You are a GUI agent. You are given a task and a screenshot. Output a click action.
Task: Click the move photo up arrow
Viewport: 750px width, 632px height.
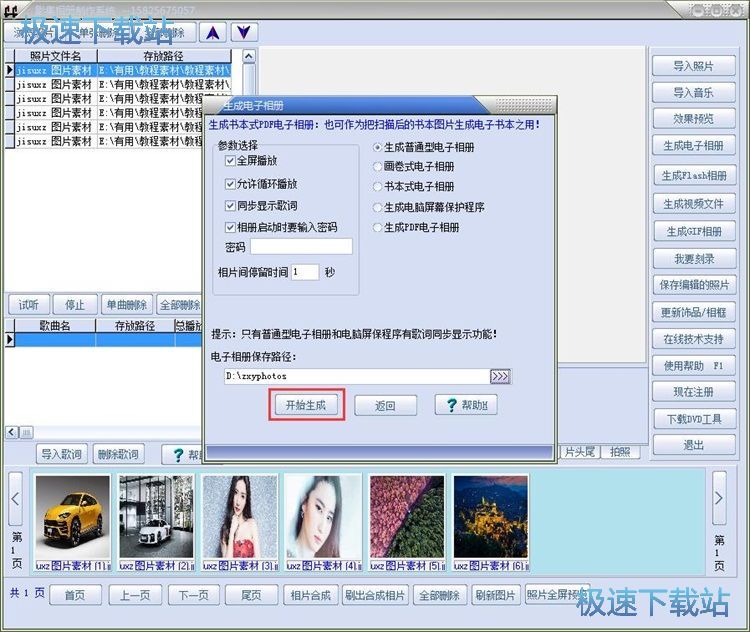tap(212, 32)
